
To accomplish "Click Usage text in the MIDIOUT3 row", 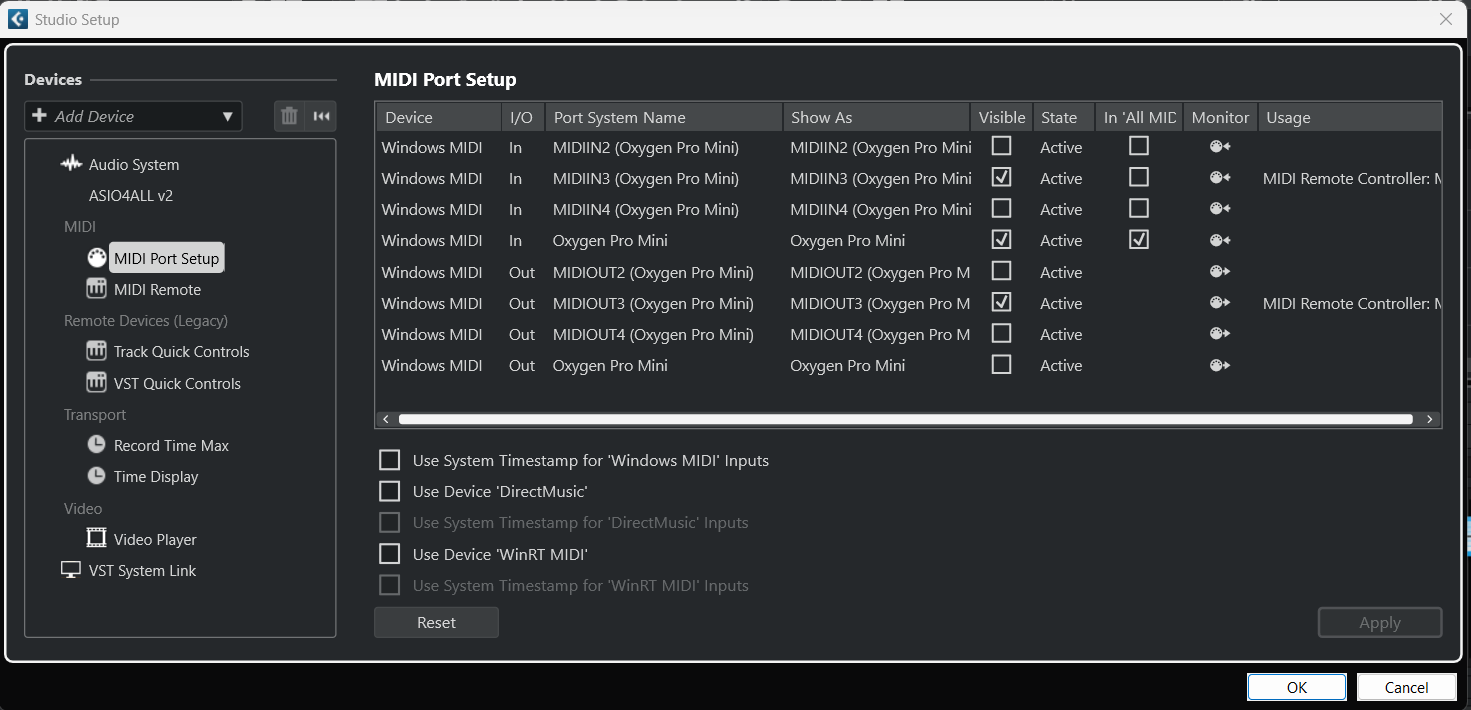I will (1351, 303).
